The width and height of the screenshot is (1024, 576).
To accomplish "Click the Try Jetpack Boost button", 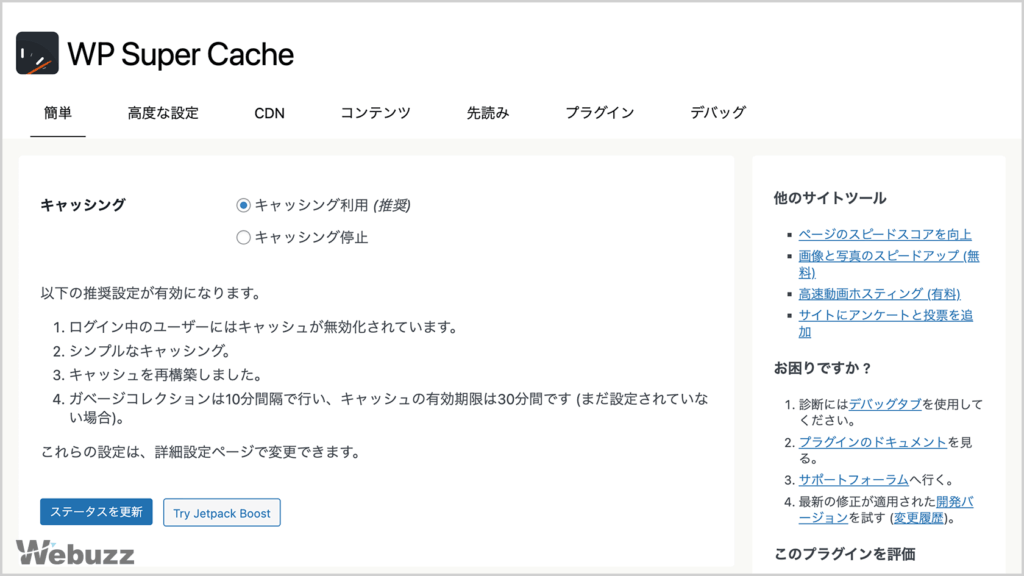I will tap(221, 513).
